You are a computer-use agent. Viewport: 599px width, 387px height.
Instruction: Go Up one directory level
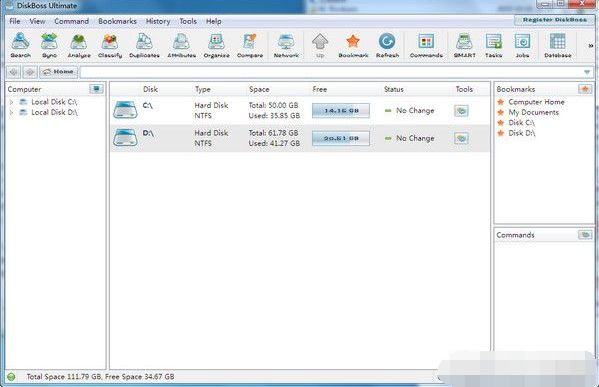click(x=320, y=45)
